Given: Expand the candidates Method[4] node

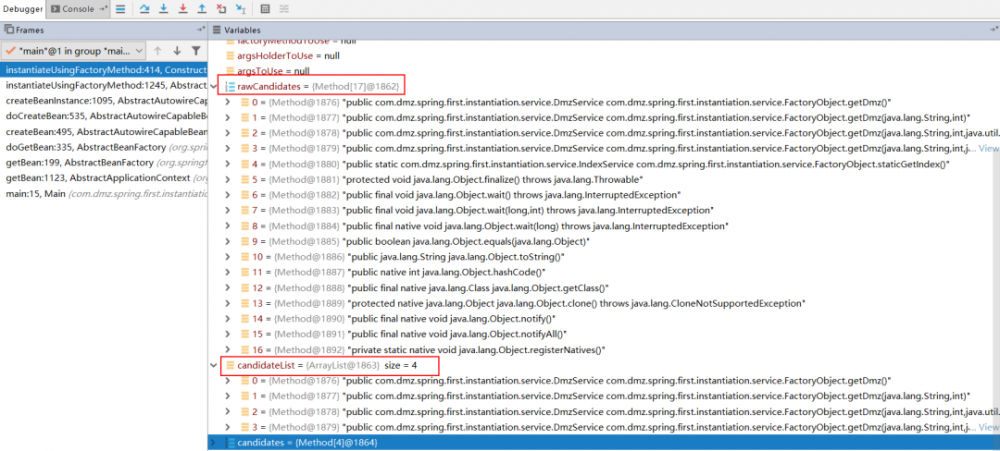Looking at the screenshot, I should point(214,442).
